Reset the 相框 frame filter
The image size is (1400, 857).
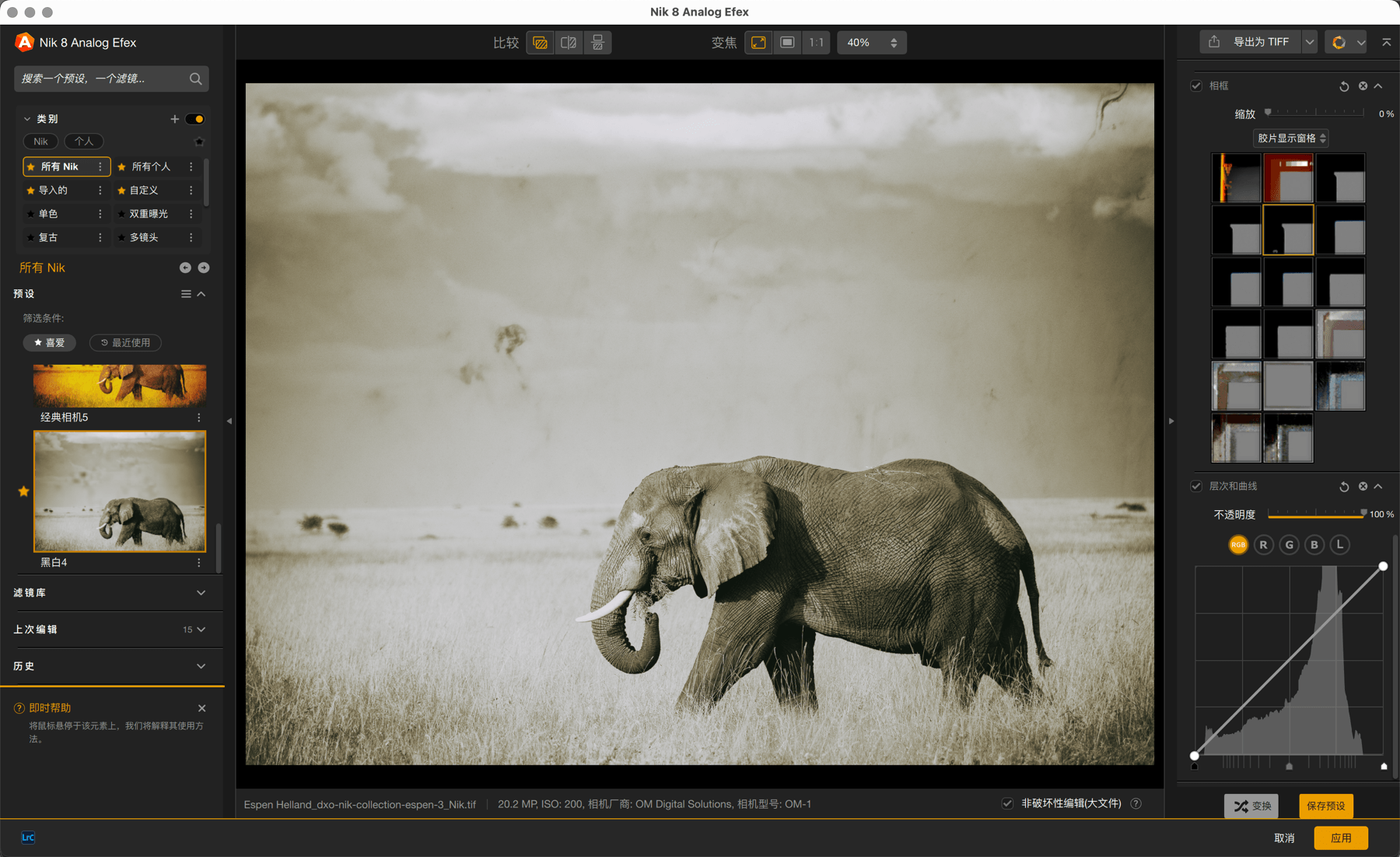(x=1344, y=86)
